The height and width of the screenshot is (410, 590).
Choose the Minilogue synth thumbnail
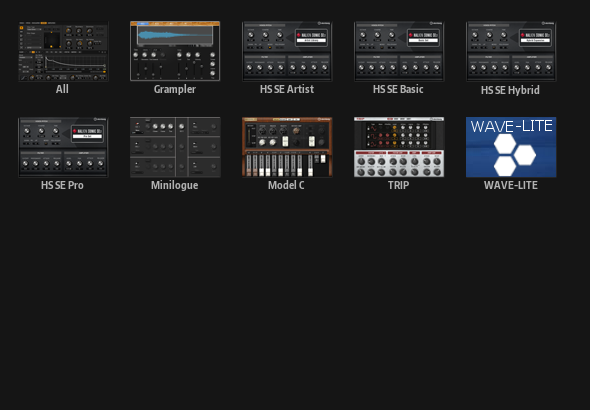pos(175,147)
